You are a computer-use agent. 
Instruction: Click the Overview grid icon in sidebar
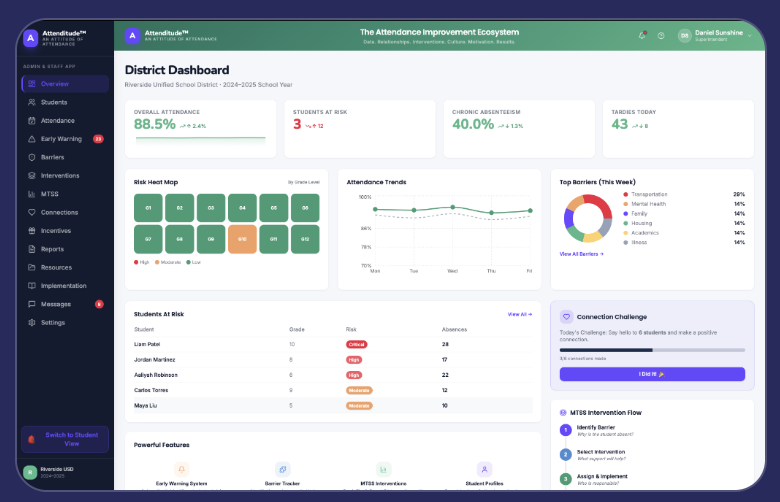[32, 84]
